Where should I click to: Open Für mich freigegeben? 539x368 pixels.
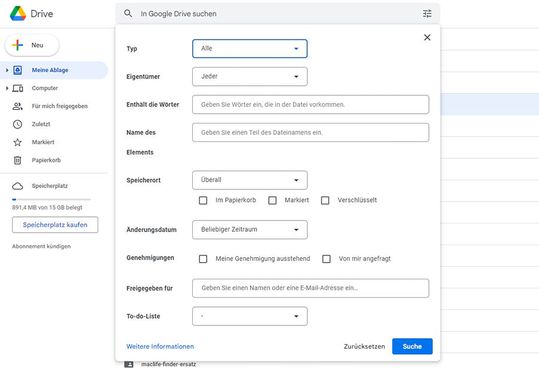point(59,106)
